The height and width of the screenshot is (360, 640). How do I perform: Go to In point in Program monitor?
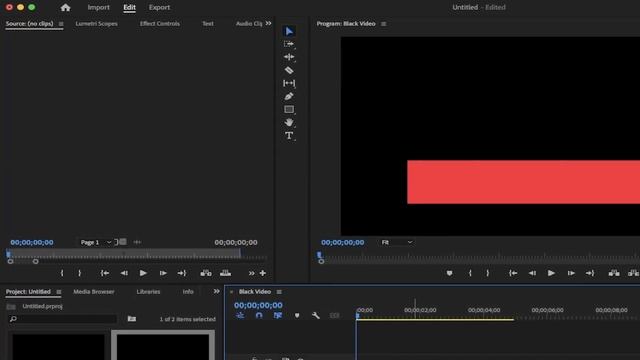coord(513,273)
